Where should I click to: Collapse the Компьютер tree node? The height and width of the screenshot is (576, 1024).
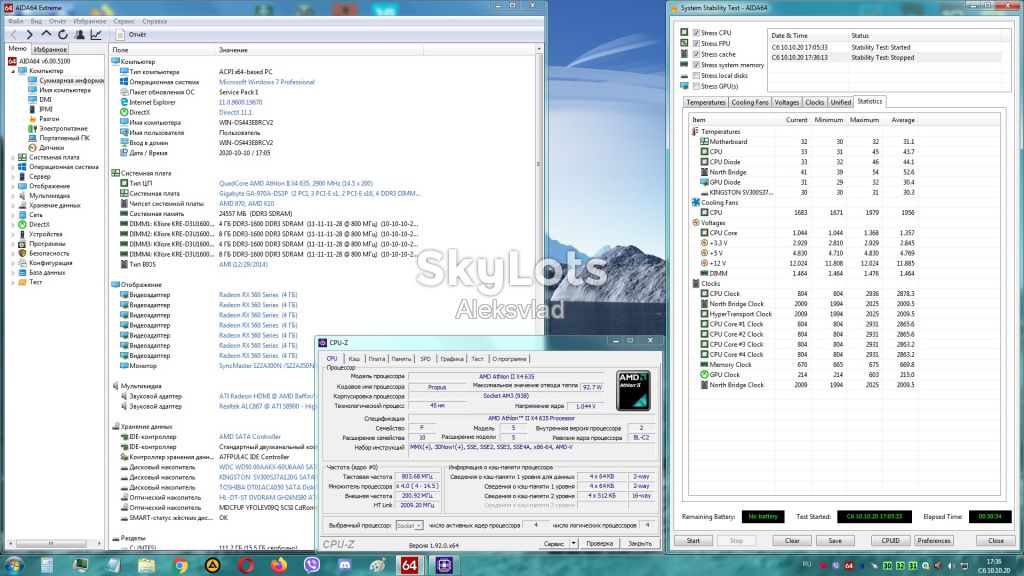coord(13,71)
